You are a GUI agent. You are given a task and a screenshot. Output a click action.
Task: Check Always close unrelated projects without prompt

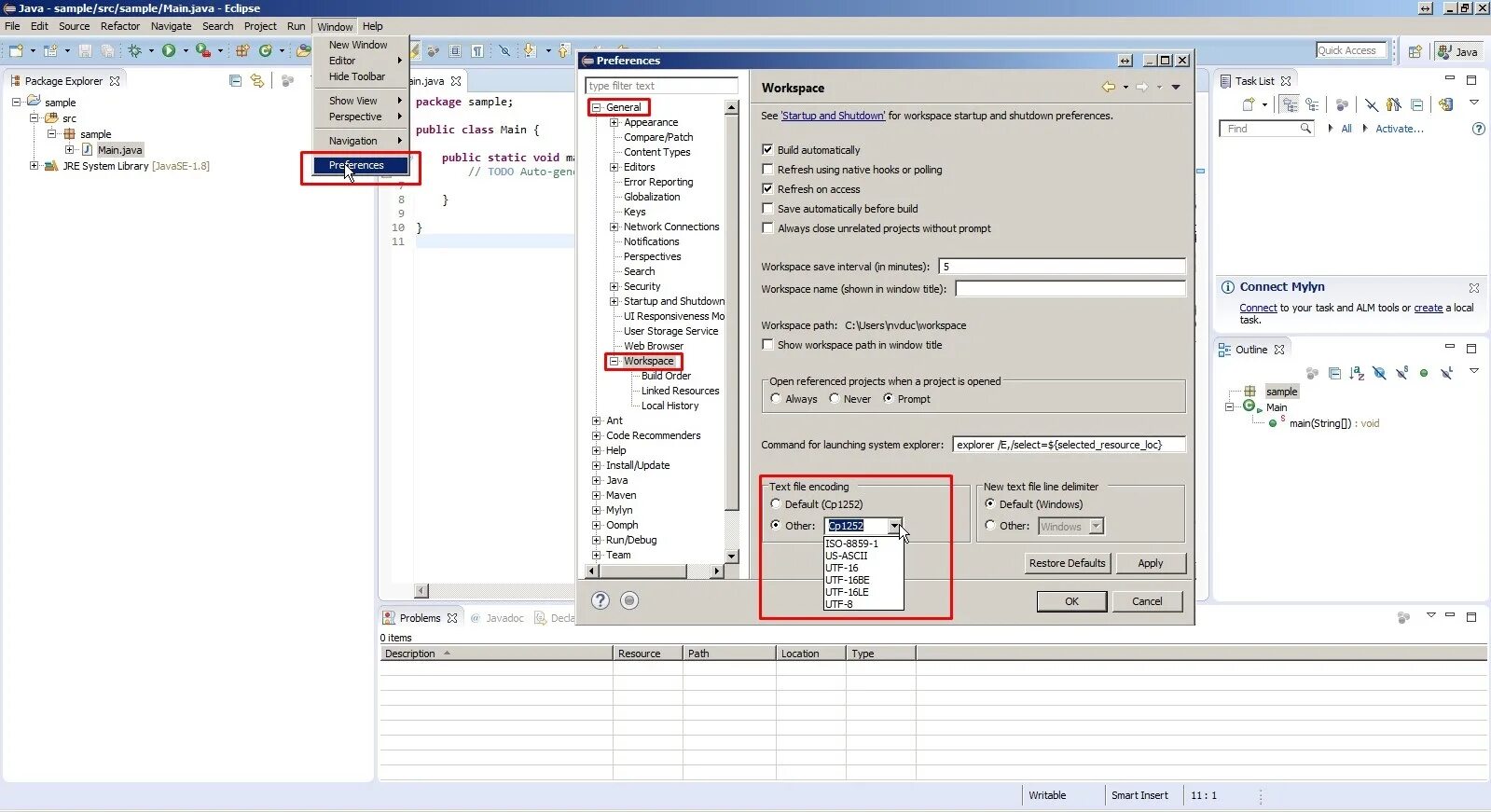767,227
